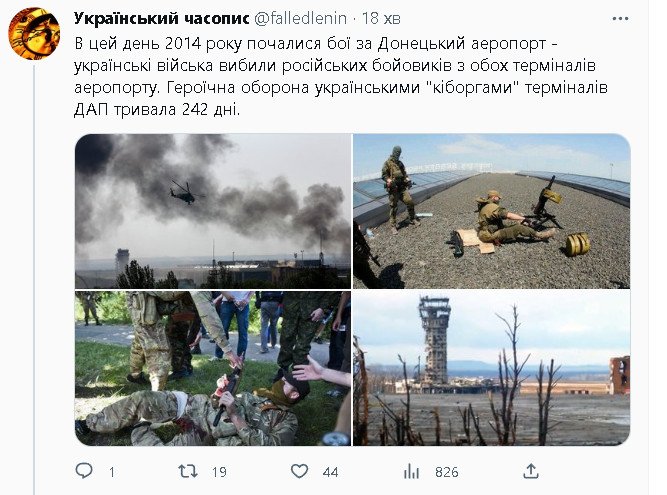Click the reply count showing 1
Screen dimensions: 667x495
tap(111, 472)
